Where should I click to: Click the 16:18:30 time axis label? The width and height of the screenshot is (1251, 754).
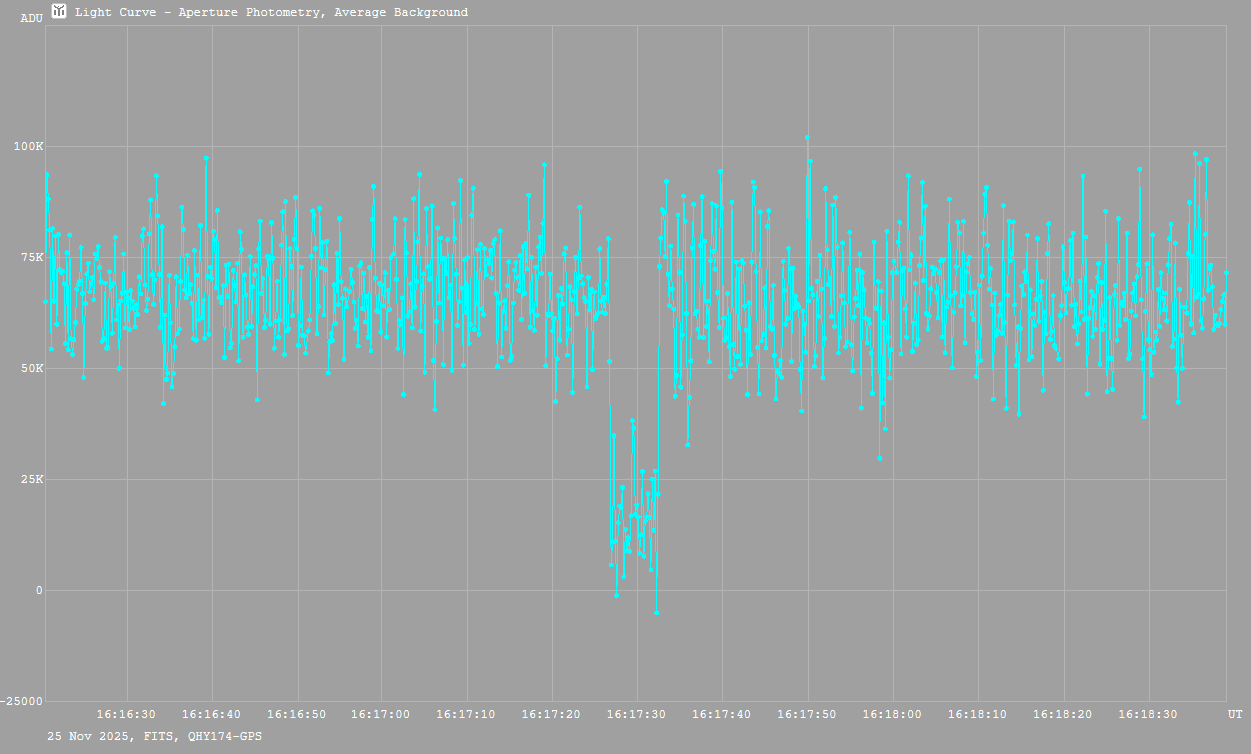pyautogui.click(x=1148, y=715)
